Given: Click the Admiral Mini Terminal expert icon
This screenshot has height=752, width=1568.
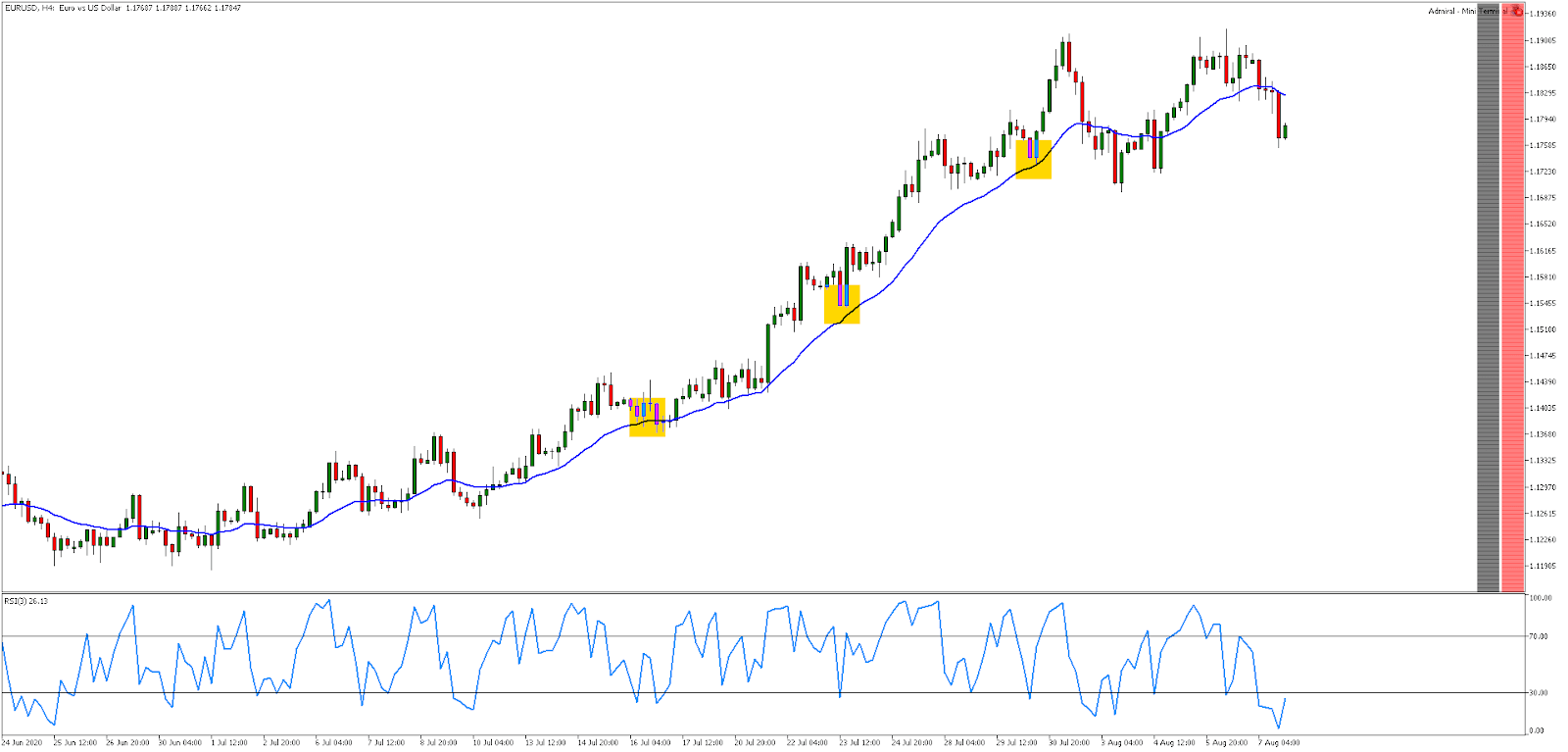Looking at the screenshot, I should [x=1517, y=11].
